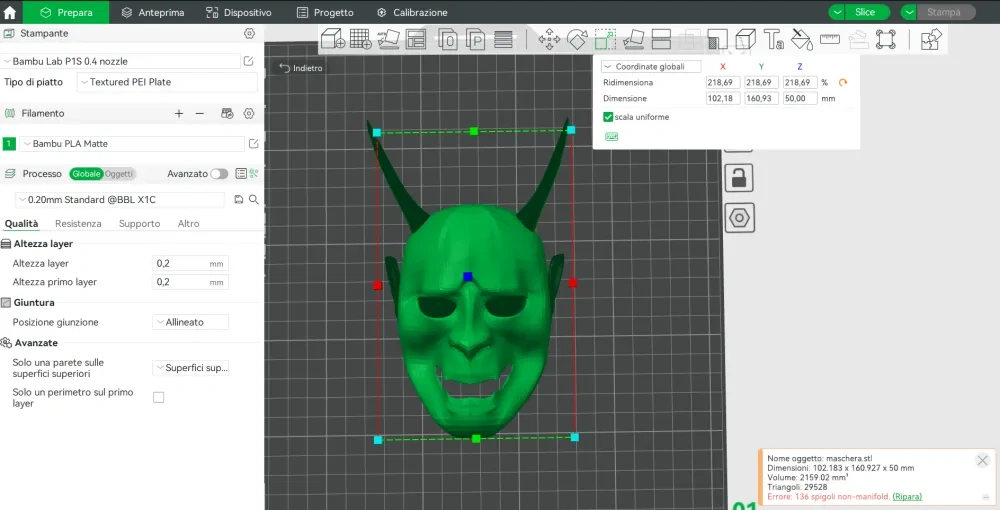Viewport: 1000px width, 510px height.
Task: Check Solo un perimetro sul primo layer
Action: (158, 397)
